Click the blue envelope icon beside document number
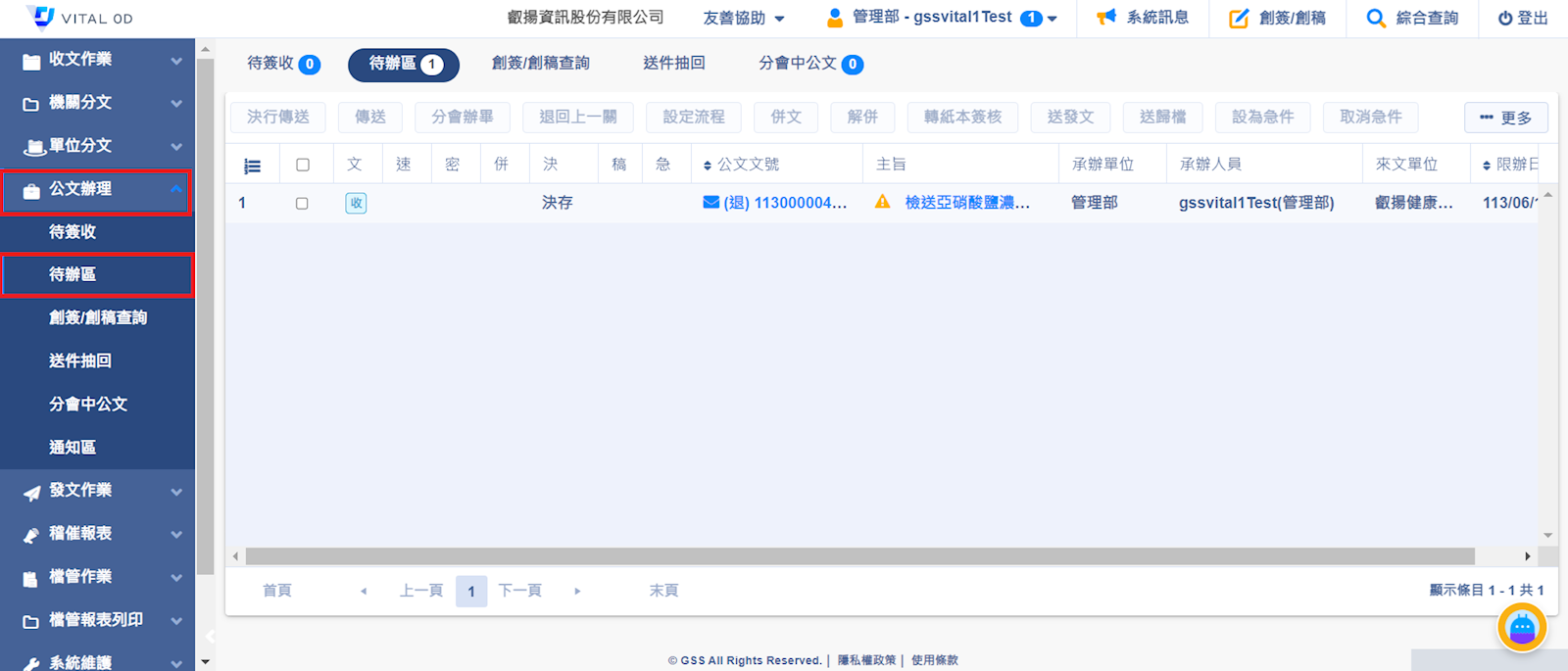 pos(711,203)
